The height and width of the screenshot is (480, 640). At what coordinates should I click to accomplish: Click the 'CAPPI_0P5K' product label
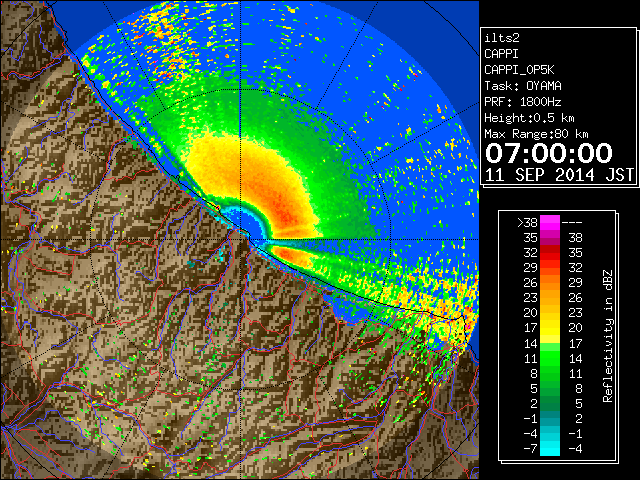point(519,70)
